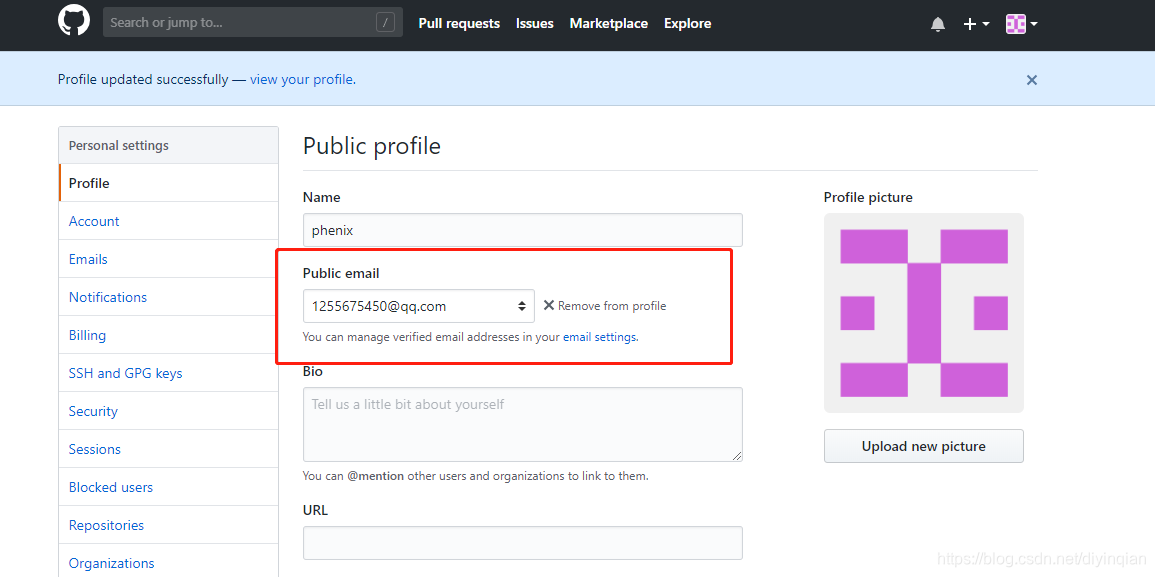Expand the Public email dropdown
This screenshot has height=577, width=1155.
(418, 306)
